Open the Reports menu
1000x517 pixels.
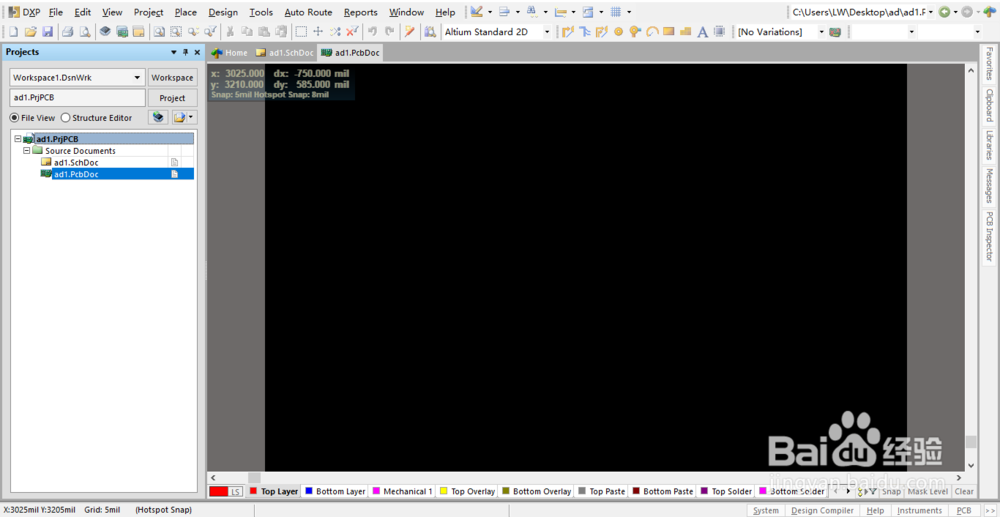pyautogui.click(x=360, y=12)
